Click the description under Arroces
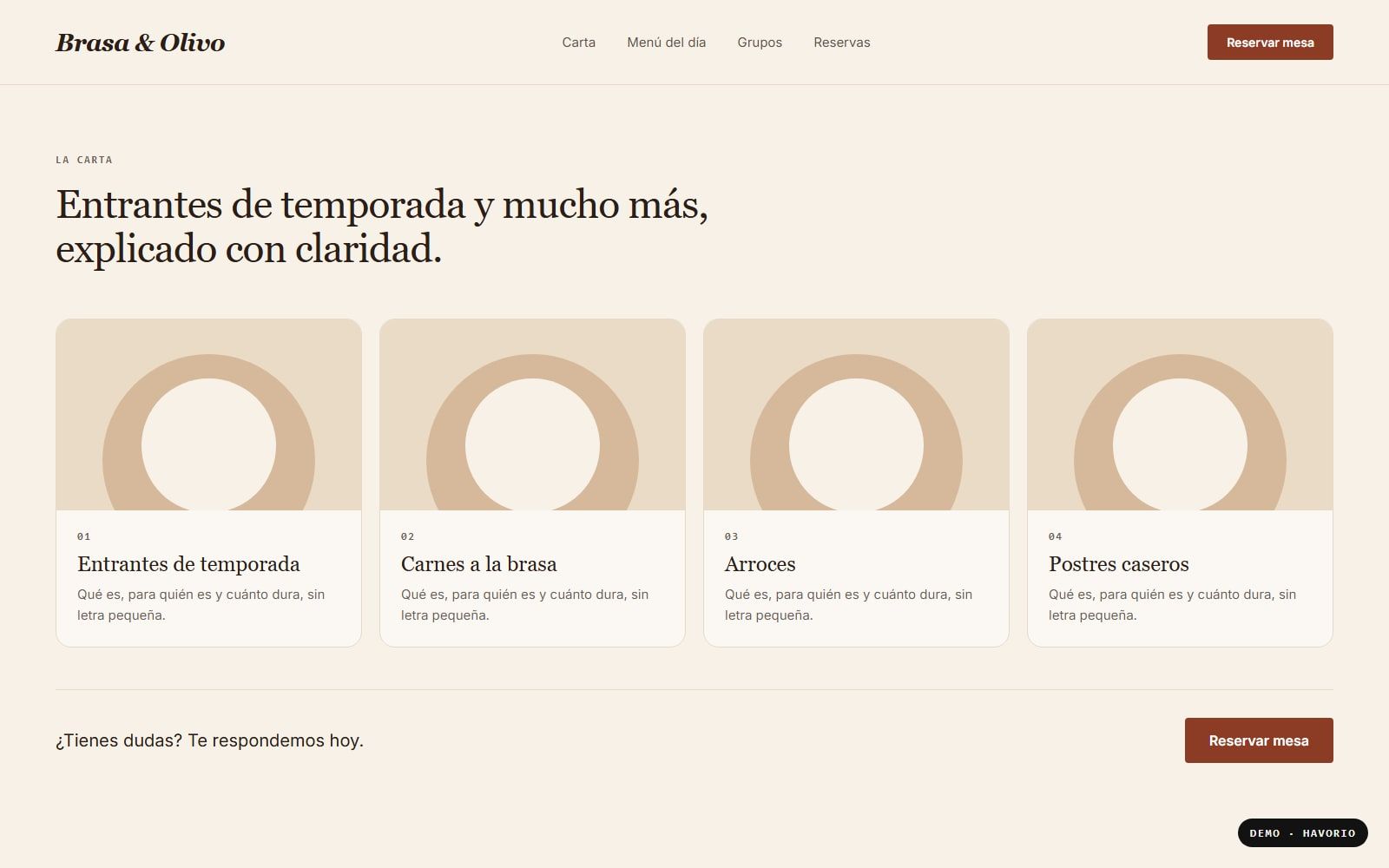1389x868 pixels. tap(848, 605)
